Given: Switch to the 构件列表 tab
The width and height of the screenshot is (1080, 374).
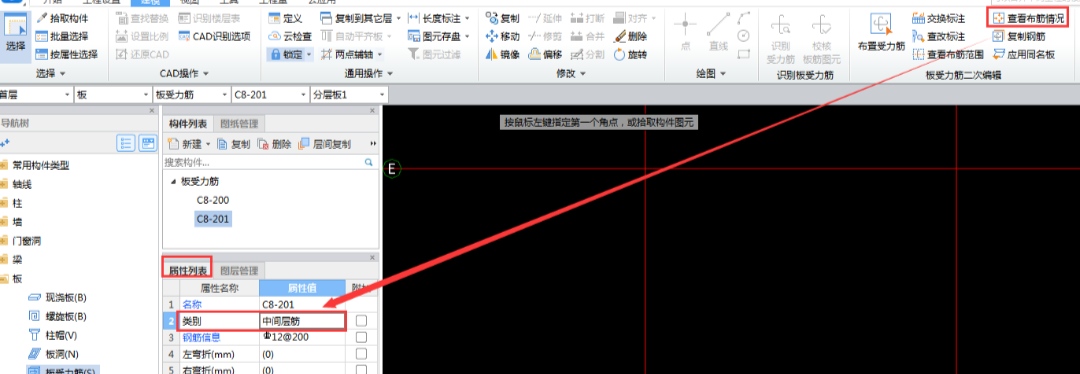Looking at the screenshot, I should [188, 123].
